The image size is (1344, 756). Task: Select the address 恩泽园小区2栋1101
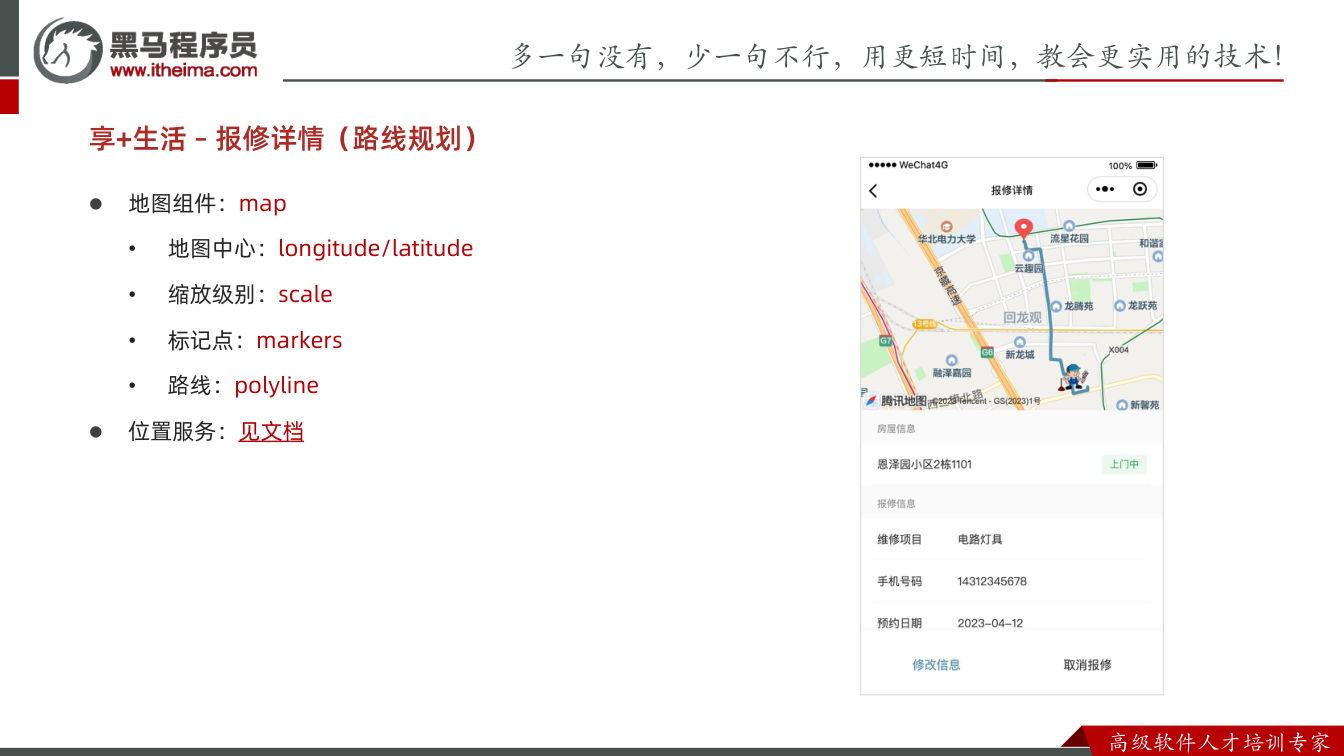924,465
